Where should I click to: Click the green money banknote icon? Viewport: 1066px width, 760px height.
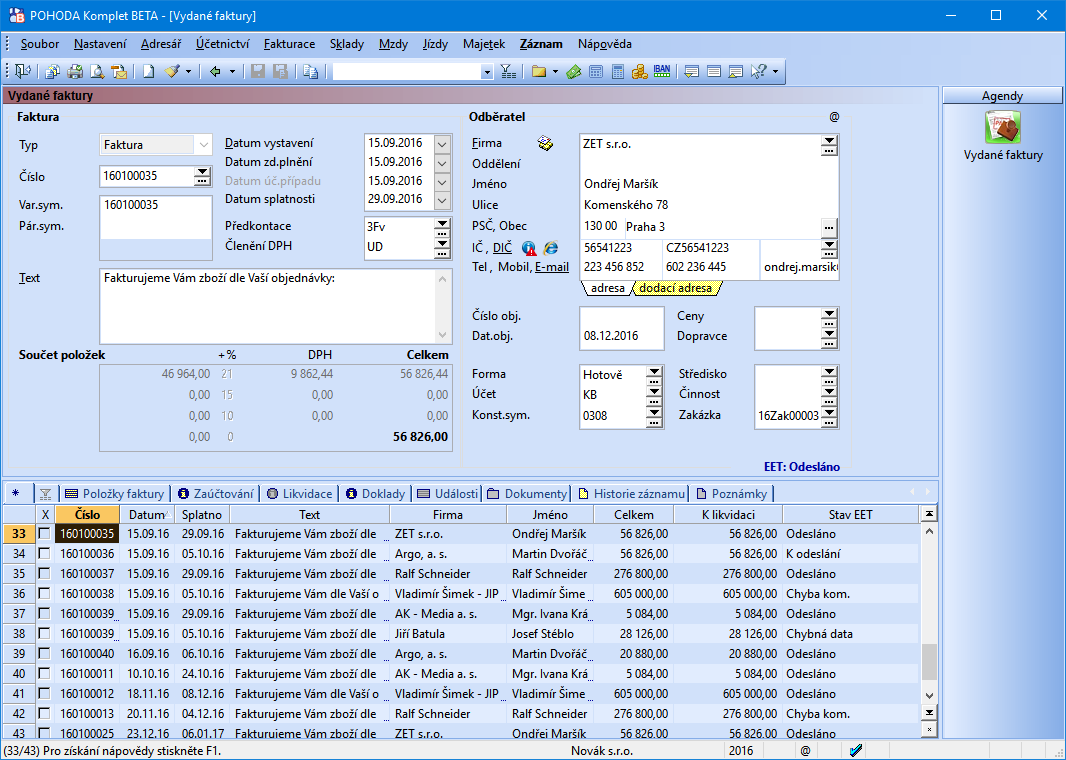pyautogui.click(x=573, y=71)
